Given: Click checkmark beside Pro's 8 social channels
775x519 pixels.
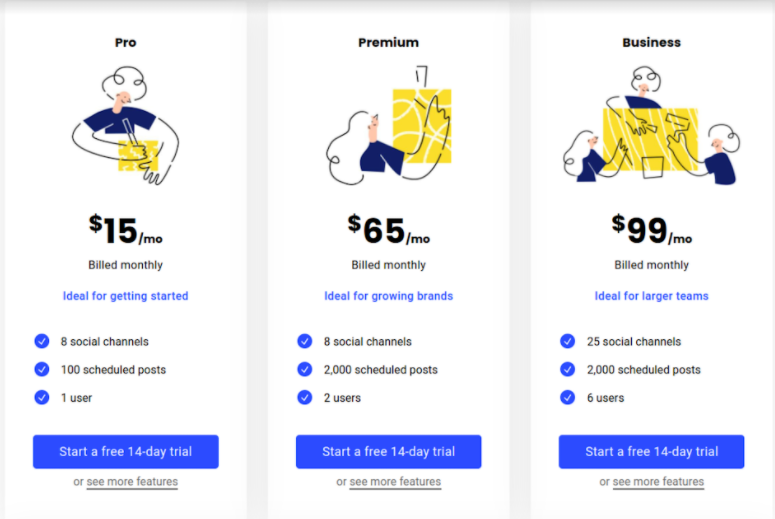Looking at the screenshot, I should (42, 341).
